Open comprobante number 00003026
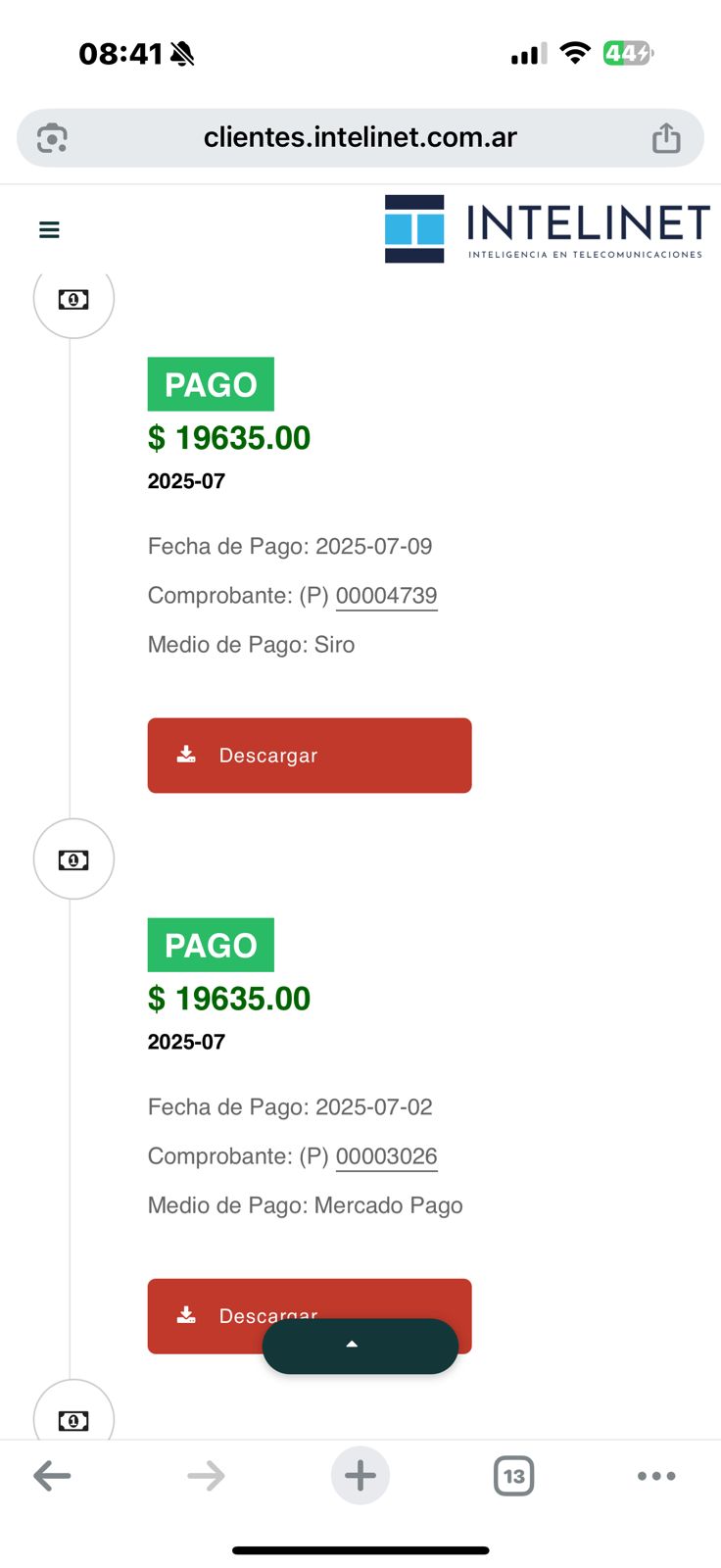The width and height of the screenshot is (721, 1568). [386, 1156]
